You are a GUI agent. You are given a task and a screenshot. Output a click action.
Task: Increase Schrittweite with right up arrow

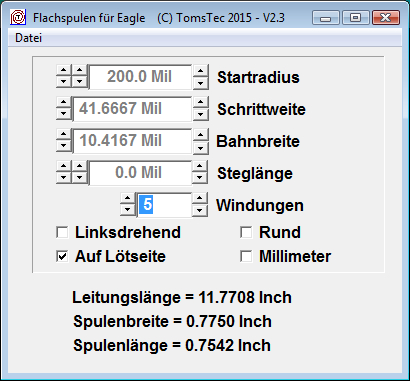200,102
